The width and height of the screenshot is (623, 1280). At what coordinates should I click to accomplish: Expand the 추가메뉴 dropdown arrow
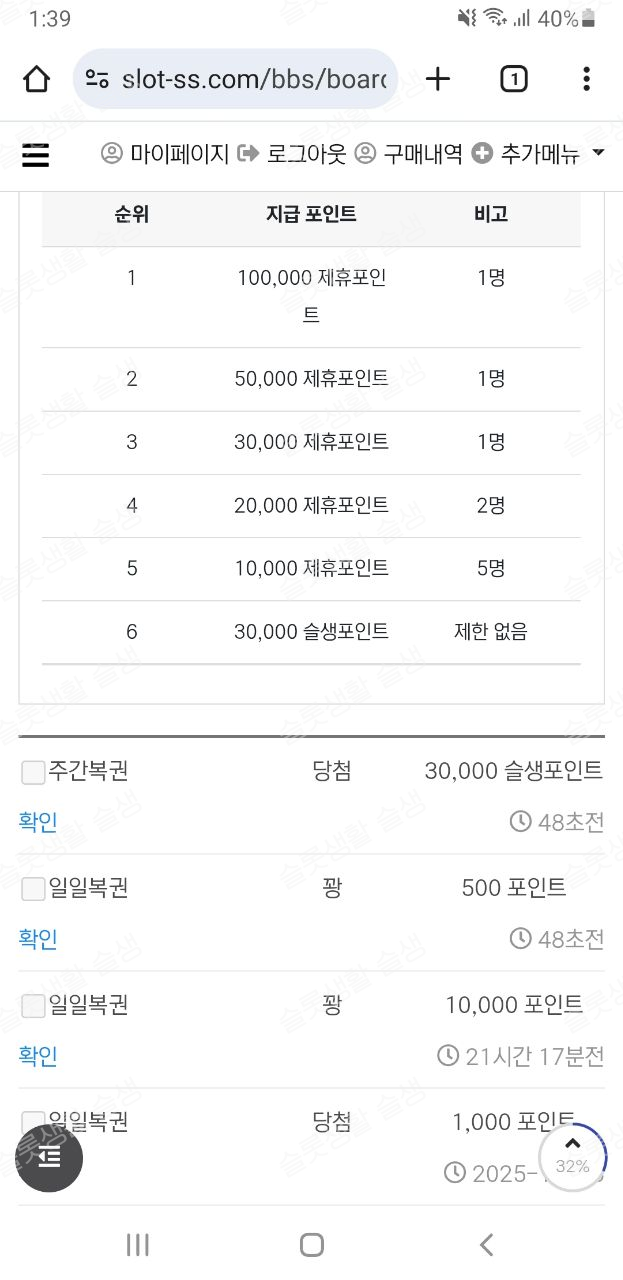pyautogui.click(x=599, y=153)
